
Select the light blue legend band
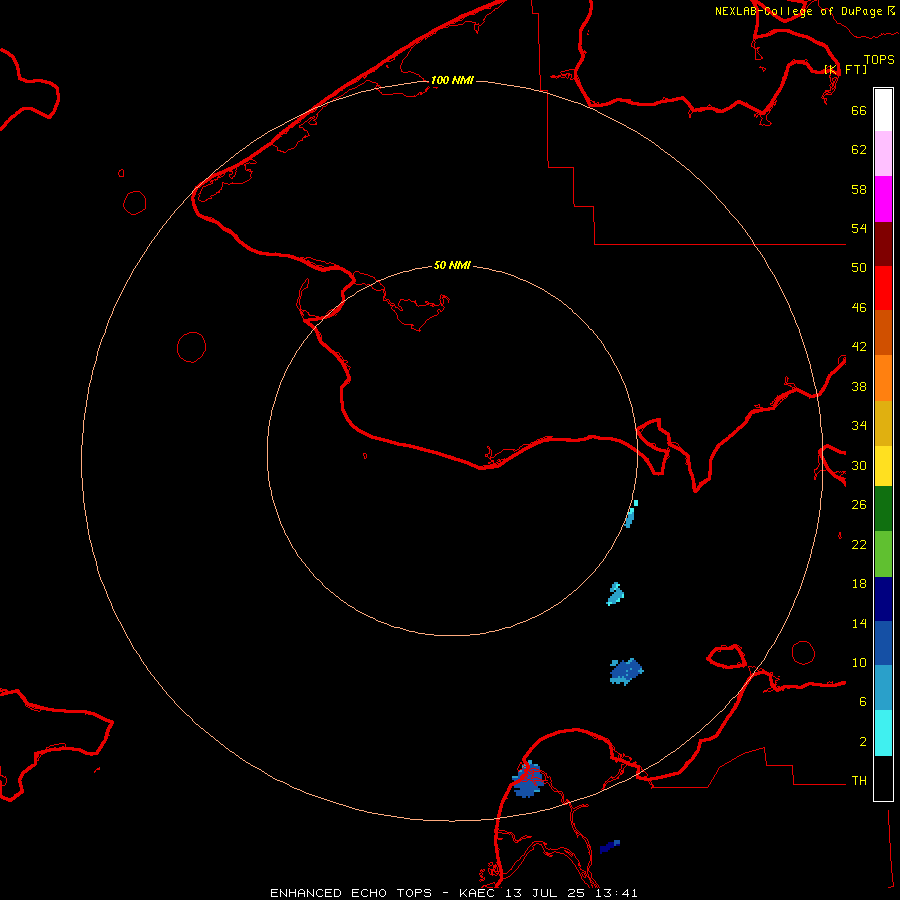[883, 688]
